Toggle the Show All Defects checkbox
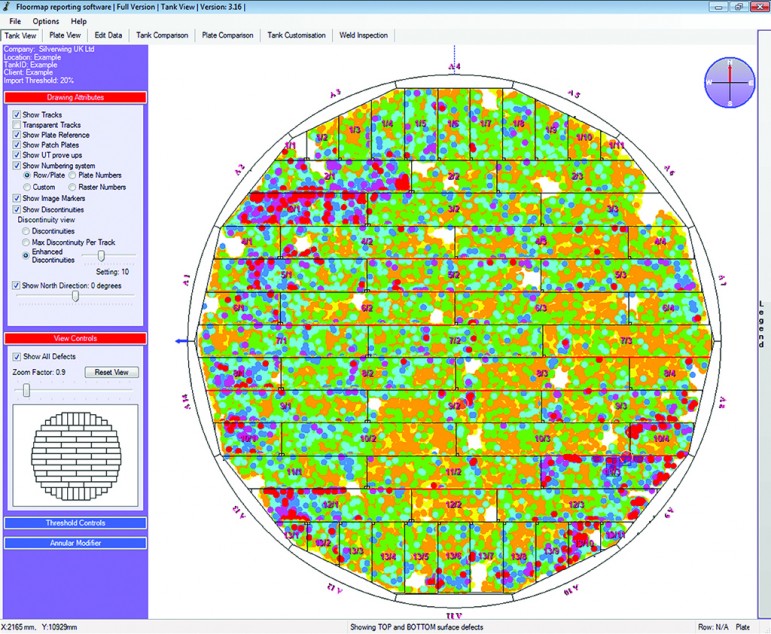The width and height of the screenshot is (771, 634). click(x=16, y=357)
